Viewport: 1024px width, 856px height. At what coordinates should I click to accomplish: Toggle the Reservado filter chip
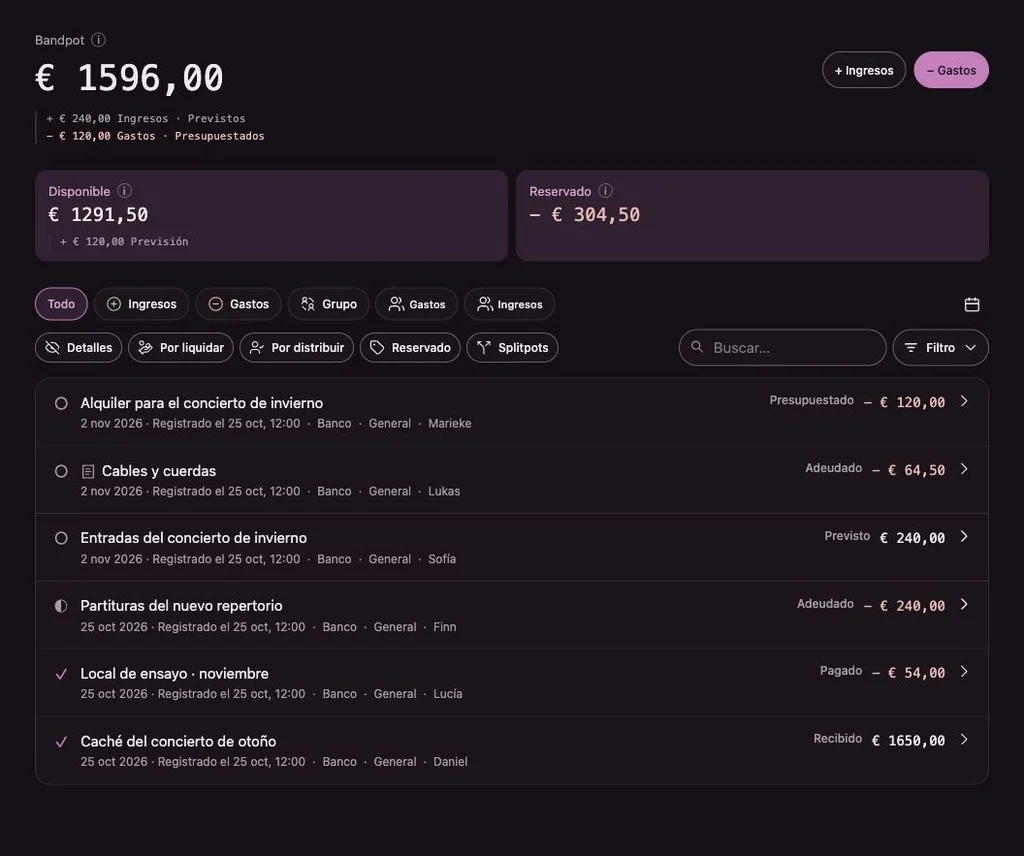pos(410,347)
